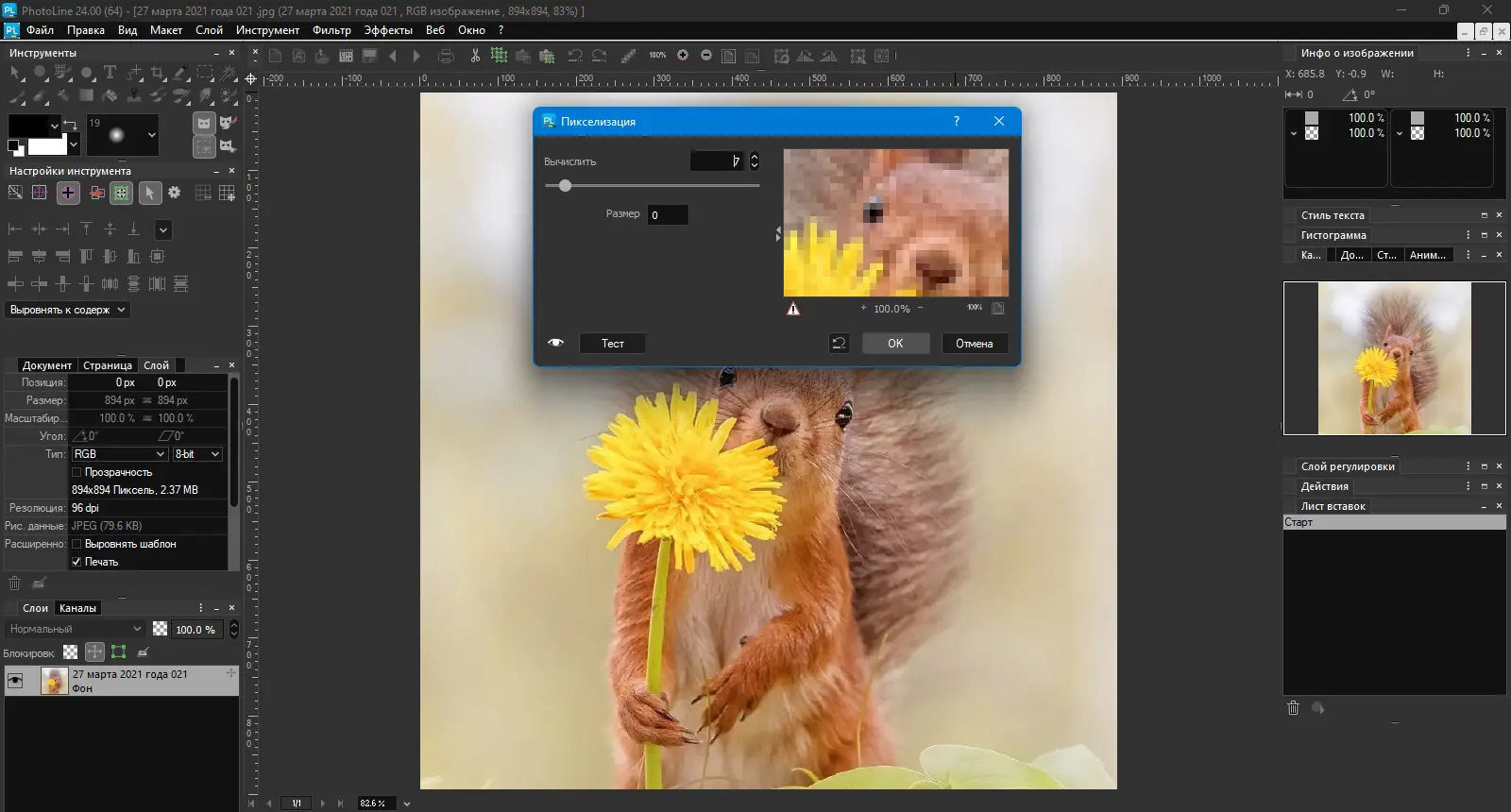Screen dimensions: 1511x812
Task: Hide the 27 марта 2021 года layer
Action: pos(15,681)
